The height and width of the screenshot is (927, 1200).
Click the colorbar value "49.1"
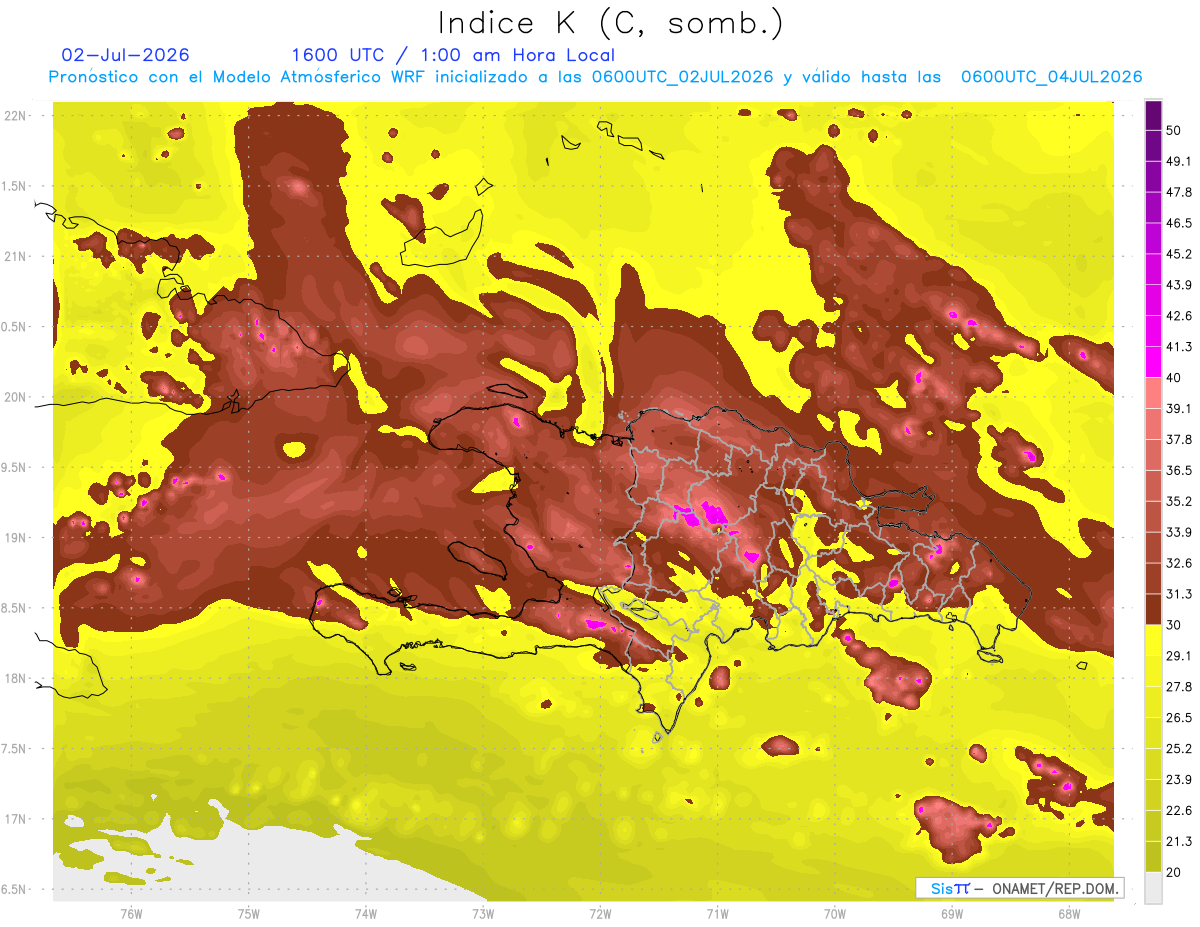pos(1178,161)
